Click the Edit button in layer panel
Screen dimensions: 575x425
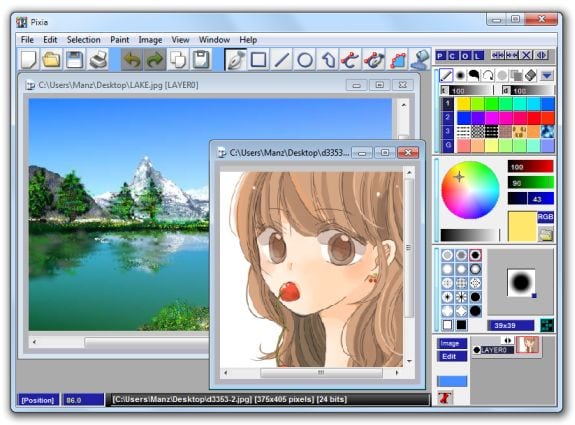pos(452,356)
